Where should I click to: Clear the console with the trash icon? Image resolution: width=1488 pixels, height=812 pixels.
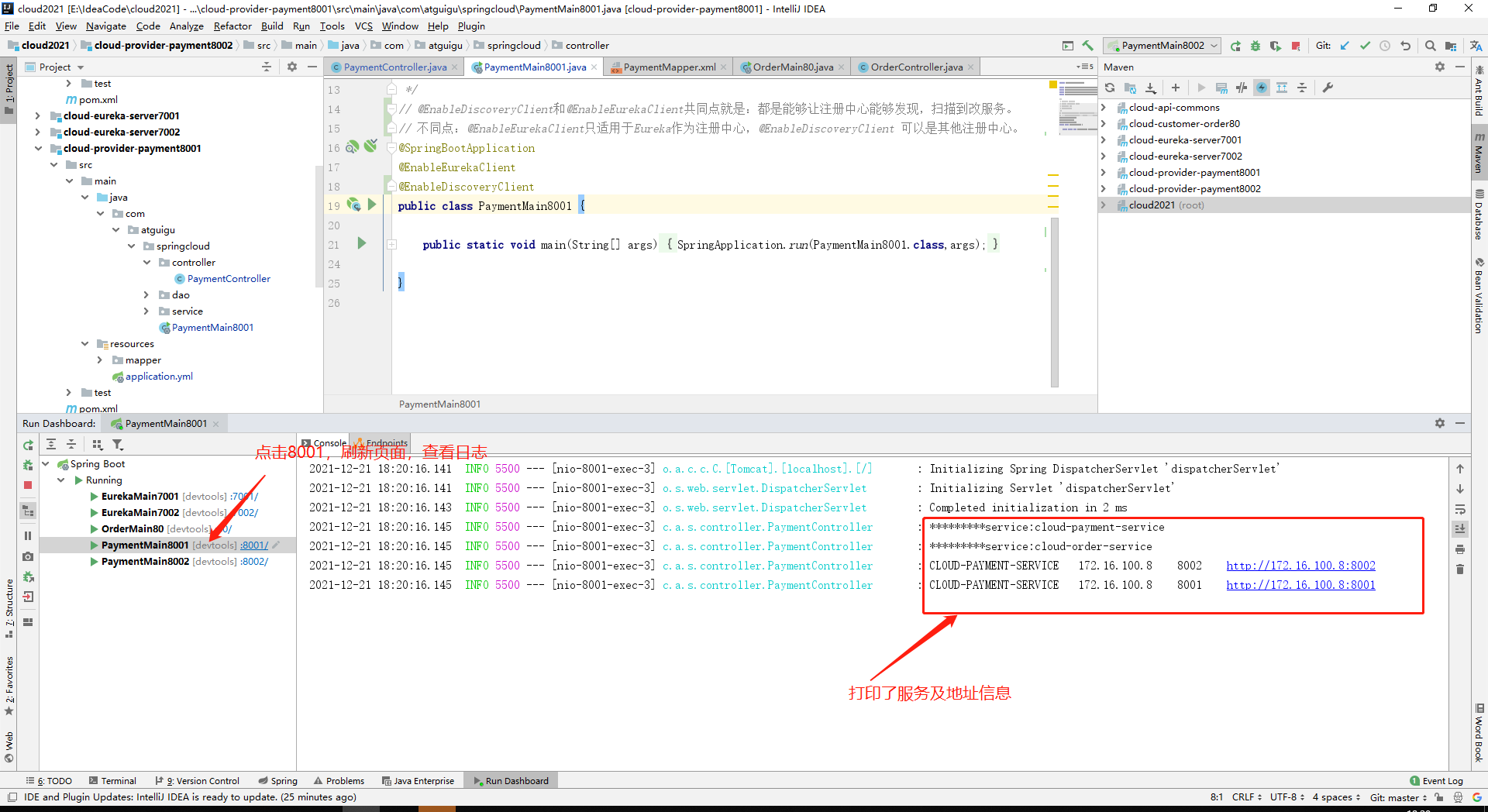coord(1460,569)
